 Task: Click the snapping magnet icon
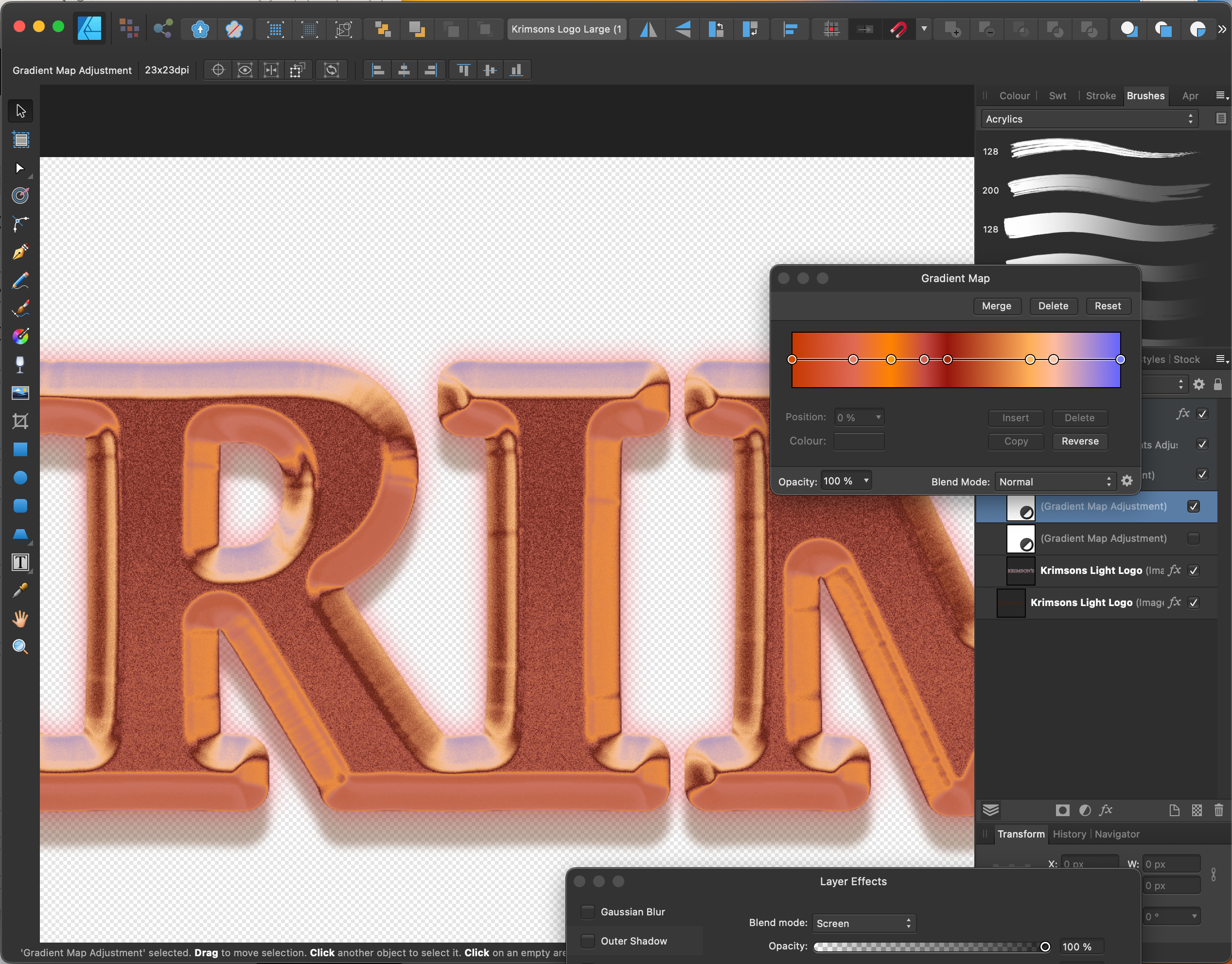pyautogui.click(x=898, y=29)
